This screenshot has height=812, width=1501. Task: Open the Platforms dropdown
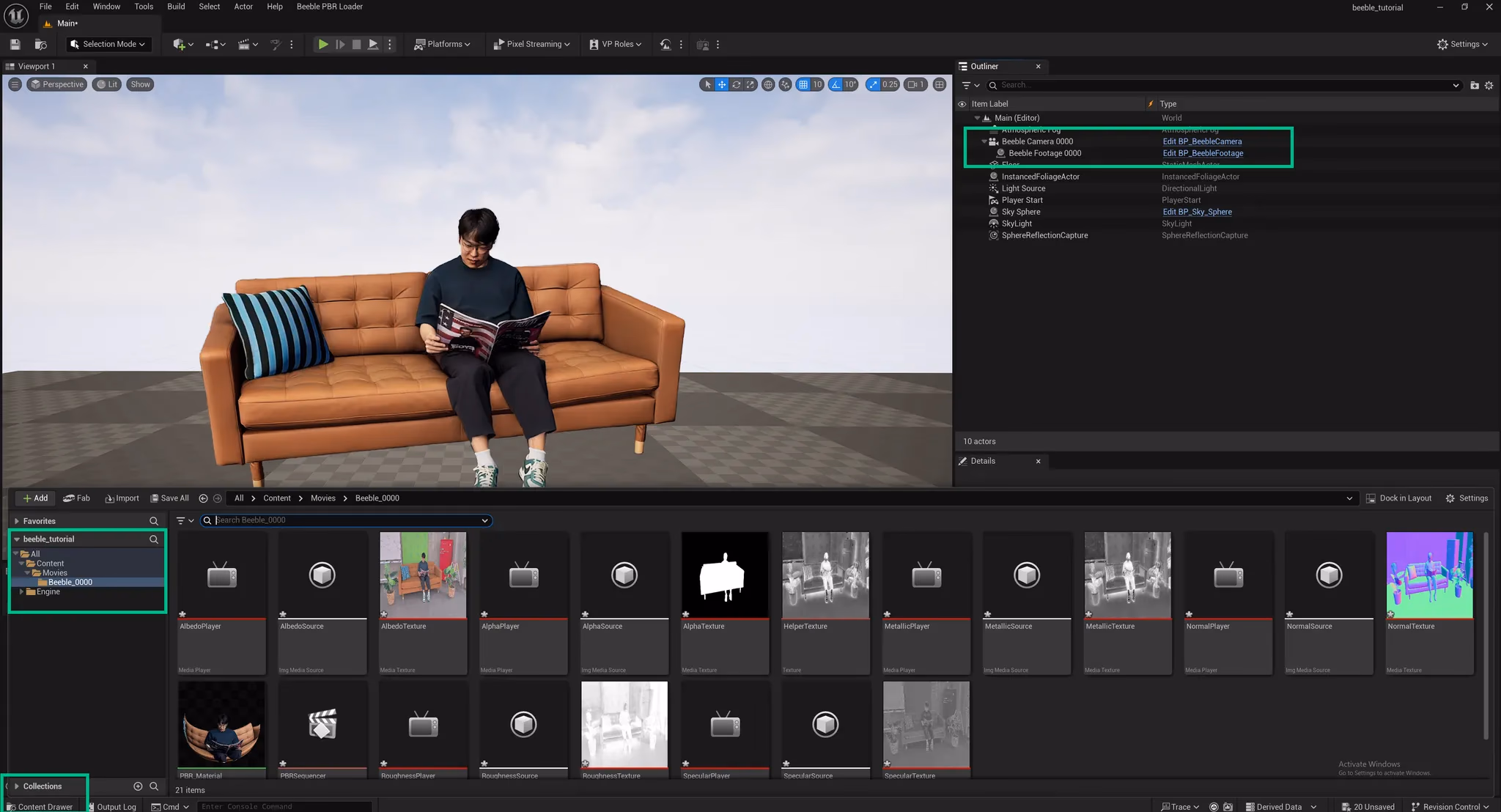coord(443,44)
